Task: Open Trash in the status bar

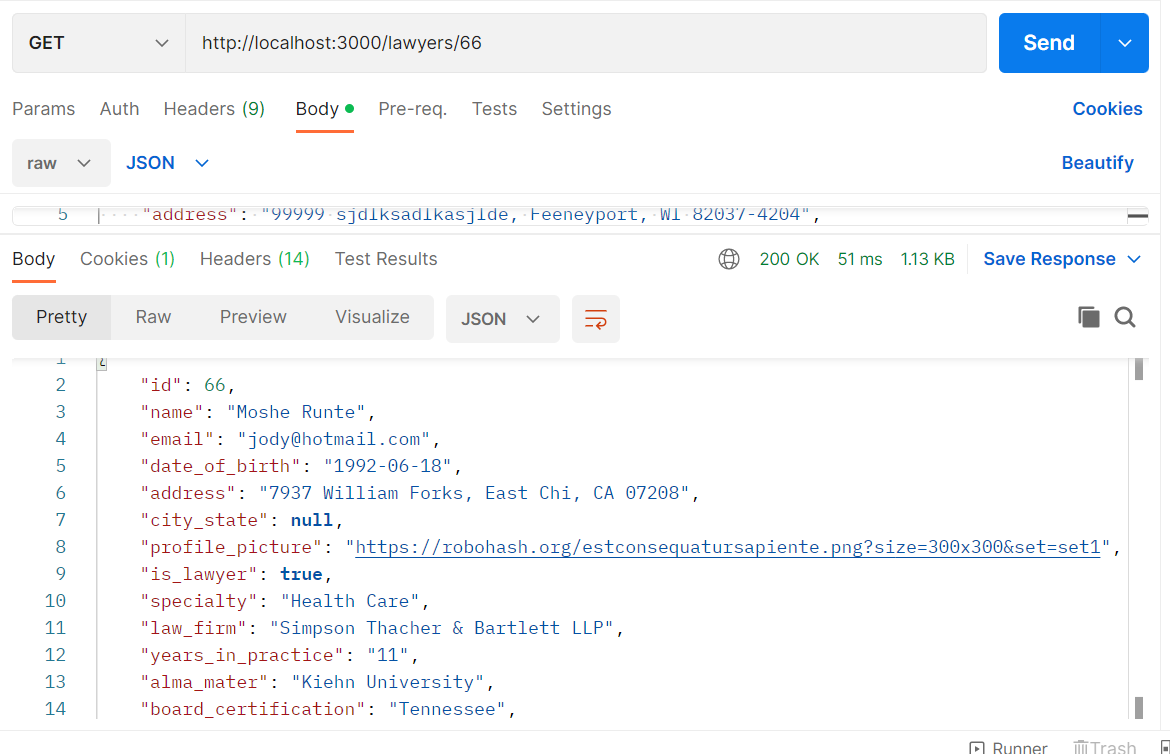Action: [x=1104, y=747]
